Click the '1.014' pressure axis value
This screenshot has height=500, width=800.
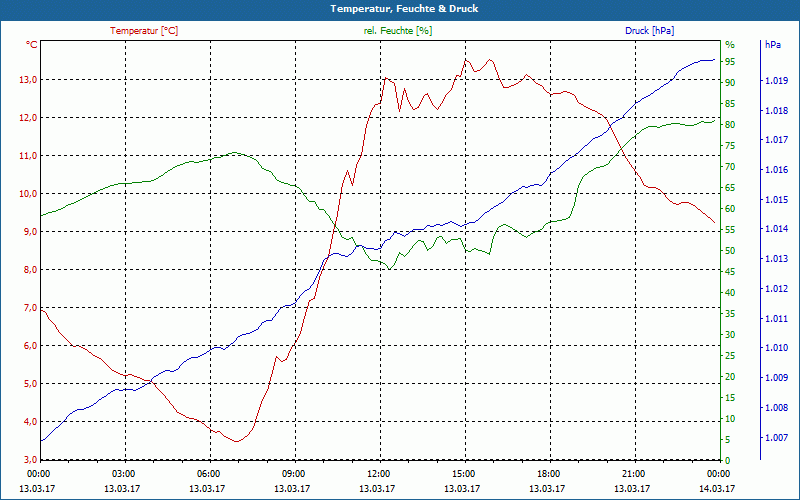(x=776, y=229)
